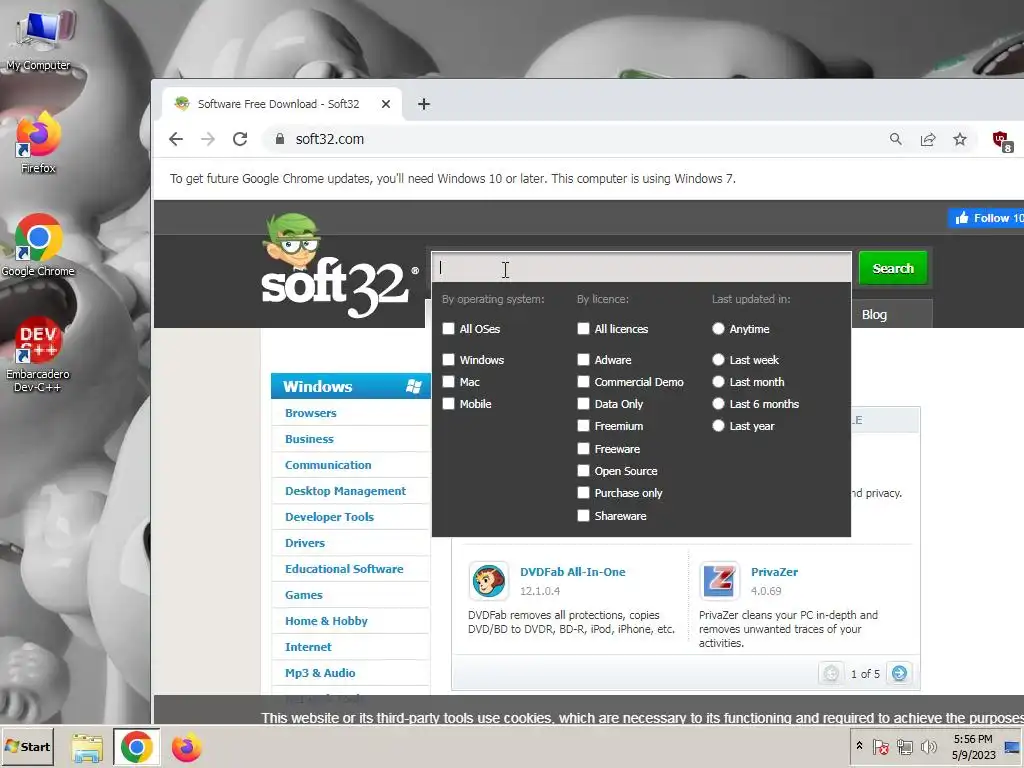Image resolution: width=1024 pixels, height=768 pixels.
Task: Check the Commercial Demo checkbox
Action: pyautogui.click(x=583, y=381)
